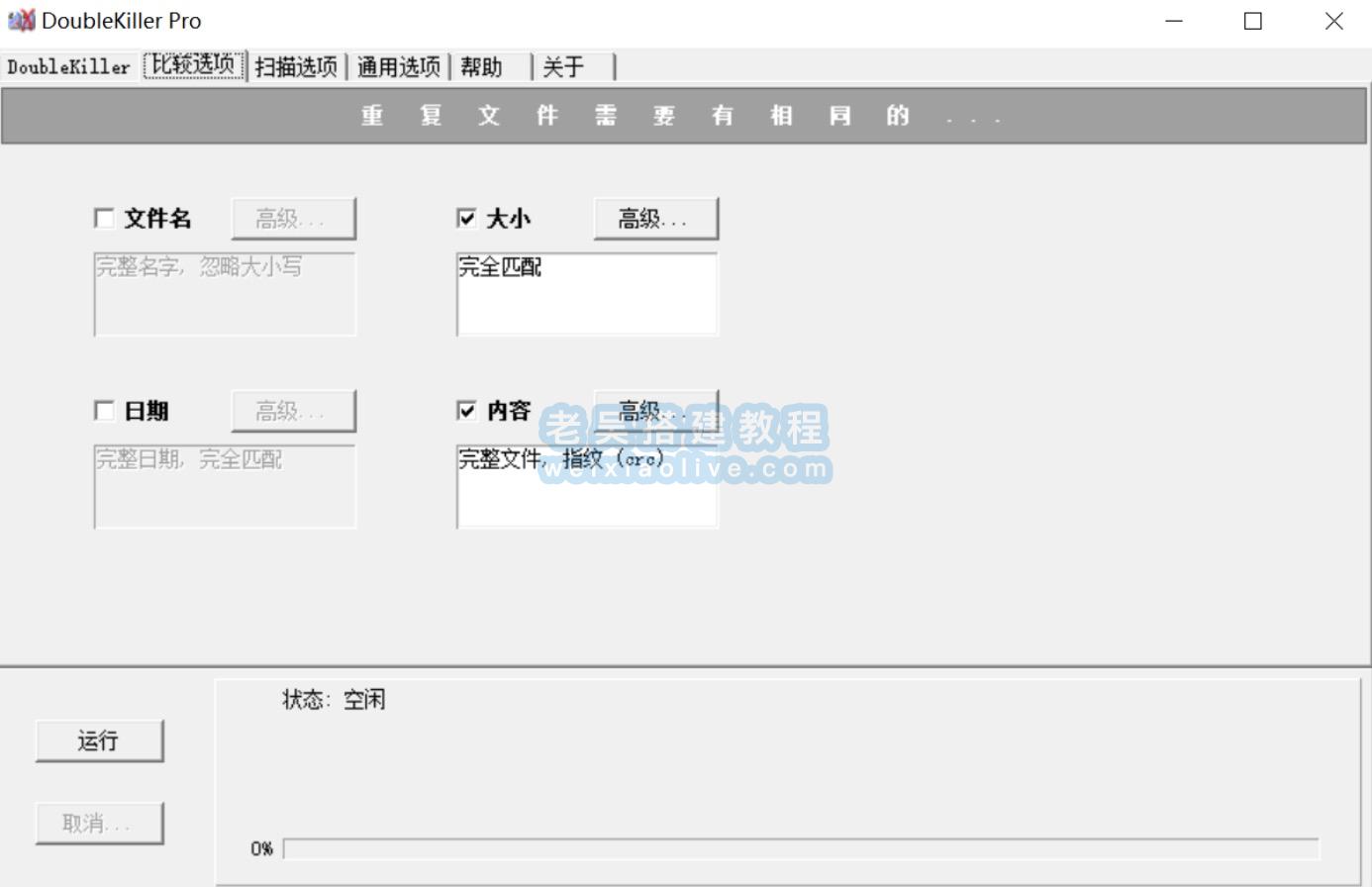Switch to the DoubleKiller tab

point(68,66)
